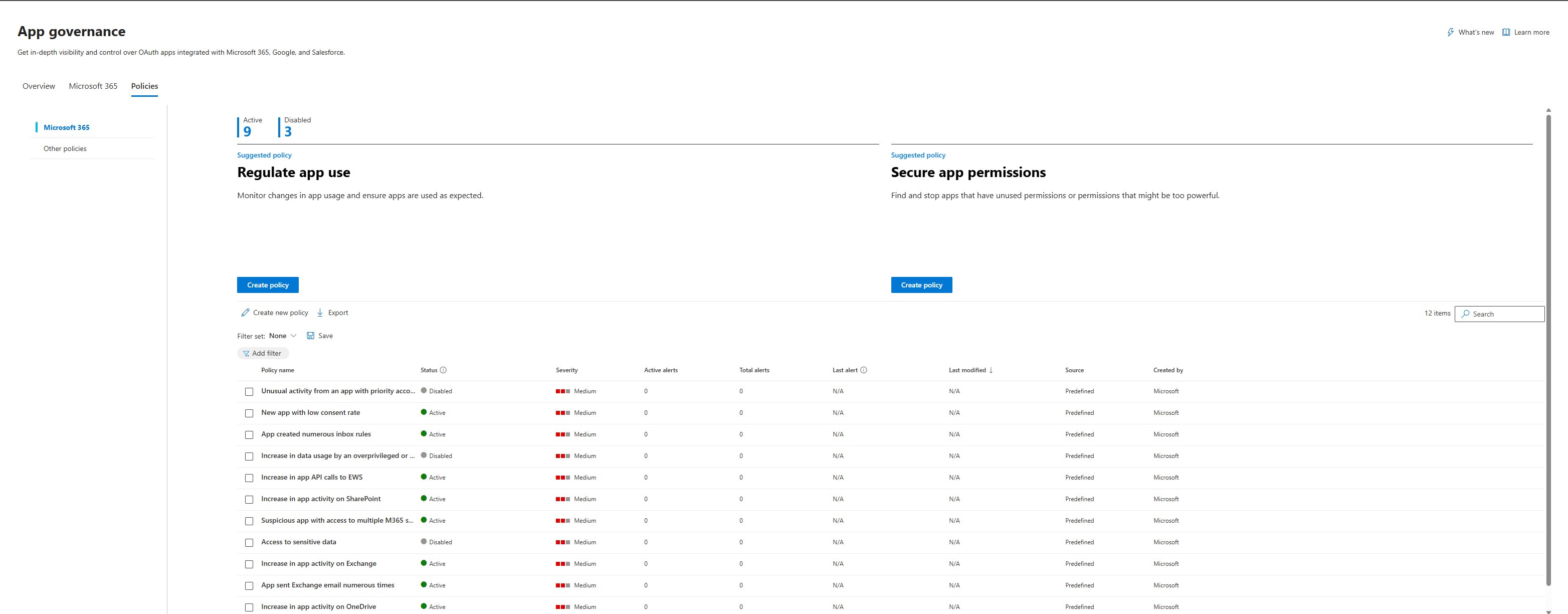The width and height of the screenshot is (1568, 614).
Task: Check the New app with low consent rate row
Action: click(249, 413)
